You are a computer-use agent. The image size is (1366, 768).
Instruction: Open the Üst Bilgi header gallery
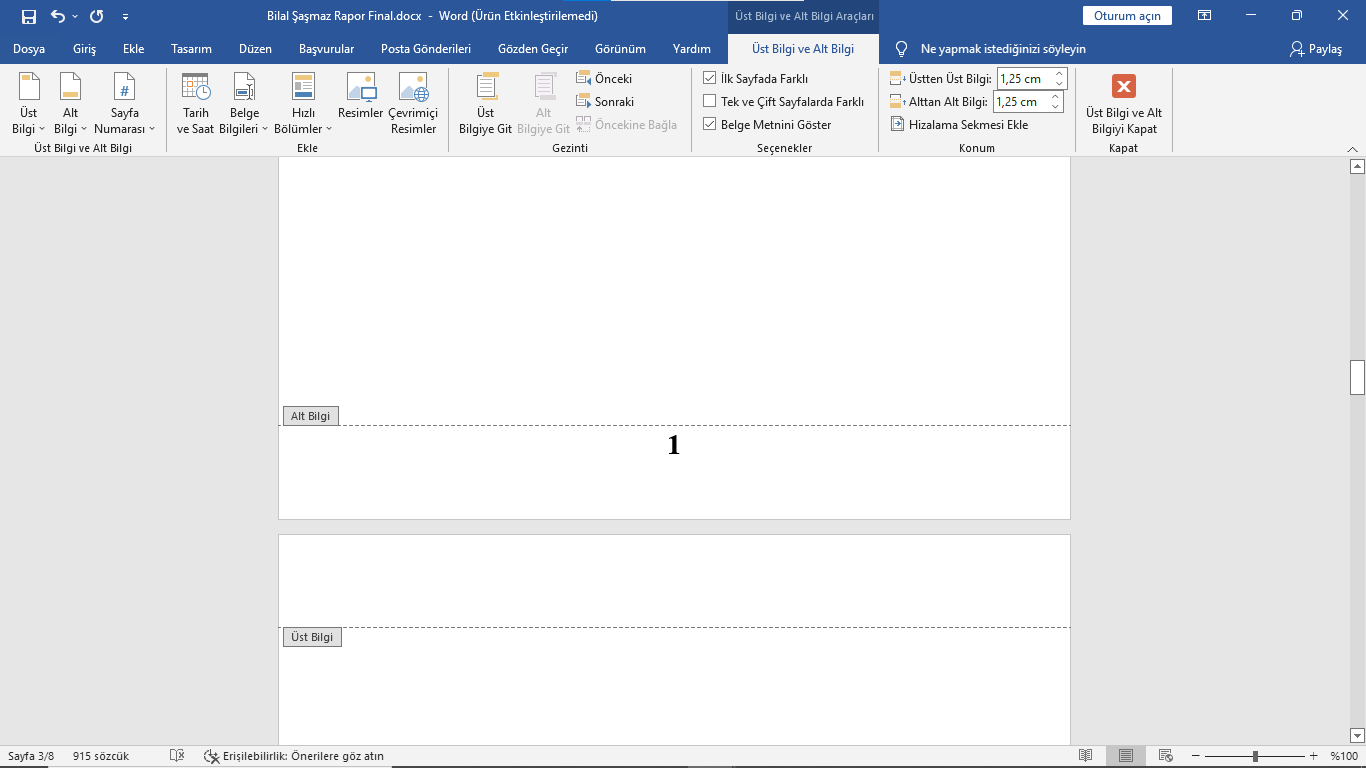(x=29, y=104)
